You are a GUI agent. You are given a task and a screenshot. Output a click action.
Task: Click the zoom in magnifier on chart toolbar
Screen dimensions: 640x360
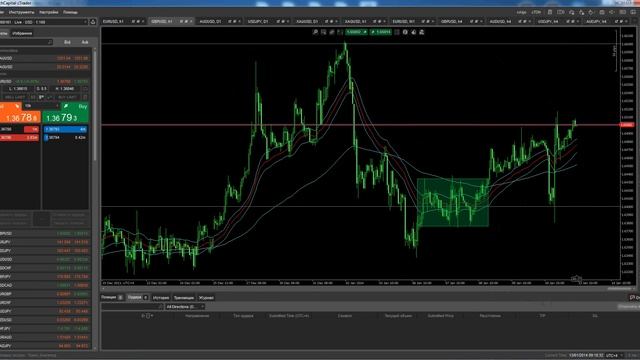point(315,32)
